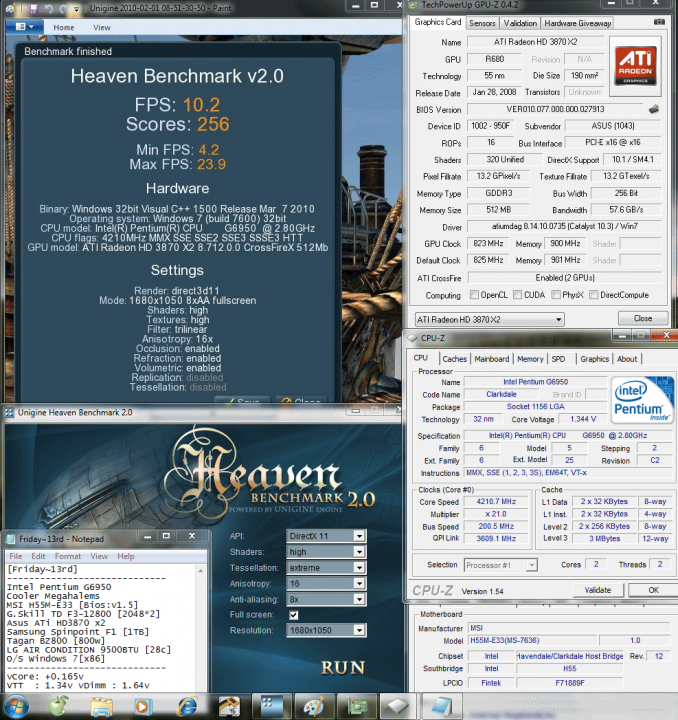The image size is (678, 720).
Task: Click the Notepad title bar icon
Action: [11, 539]
